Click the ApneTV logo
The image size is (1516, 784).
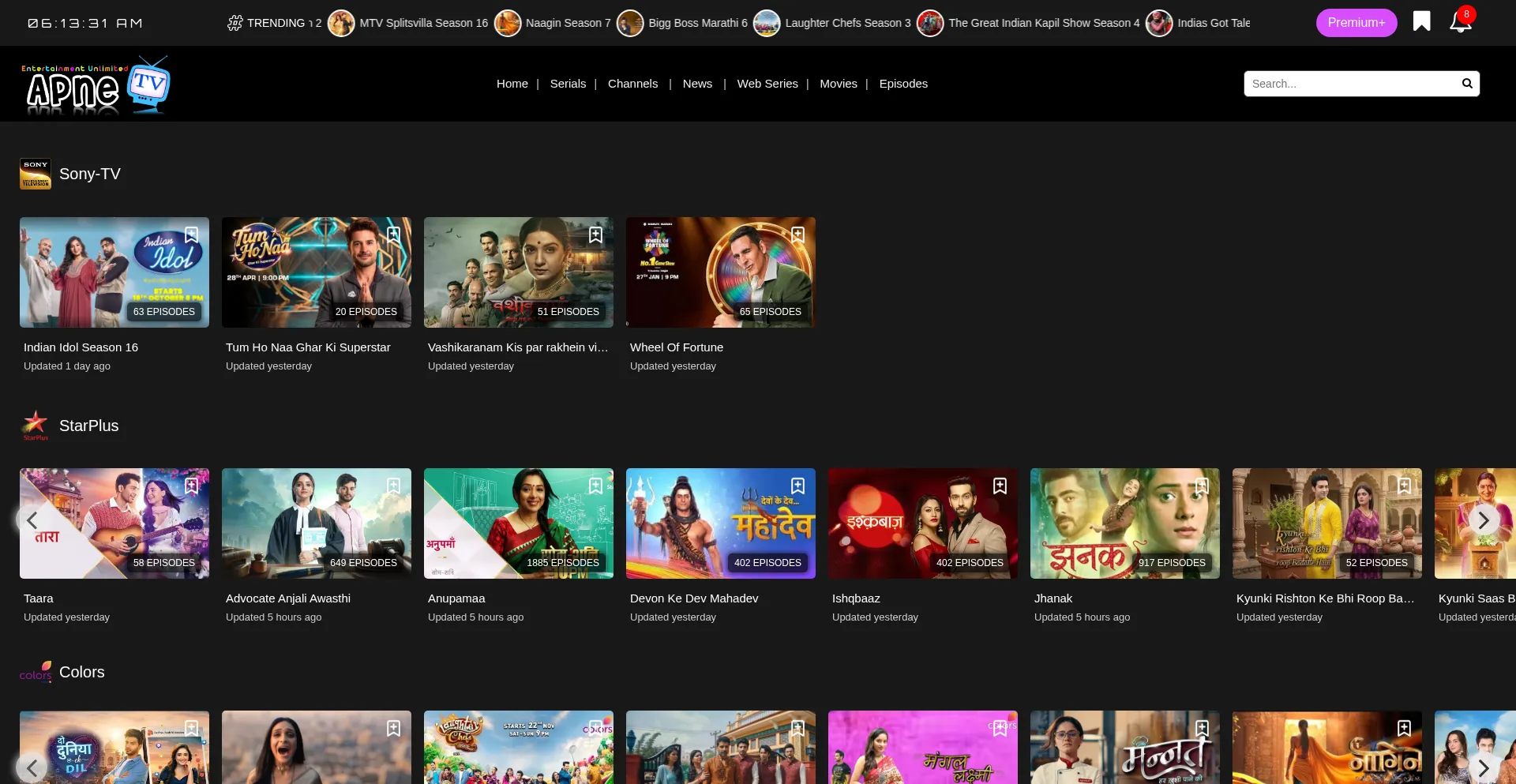[x=96, y=84]
